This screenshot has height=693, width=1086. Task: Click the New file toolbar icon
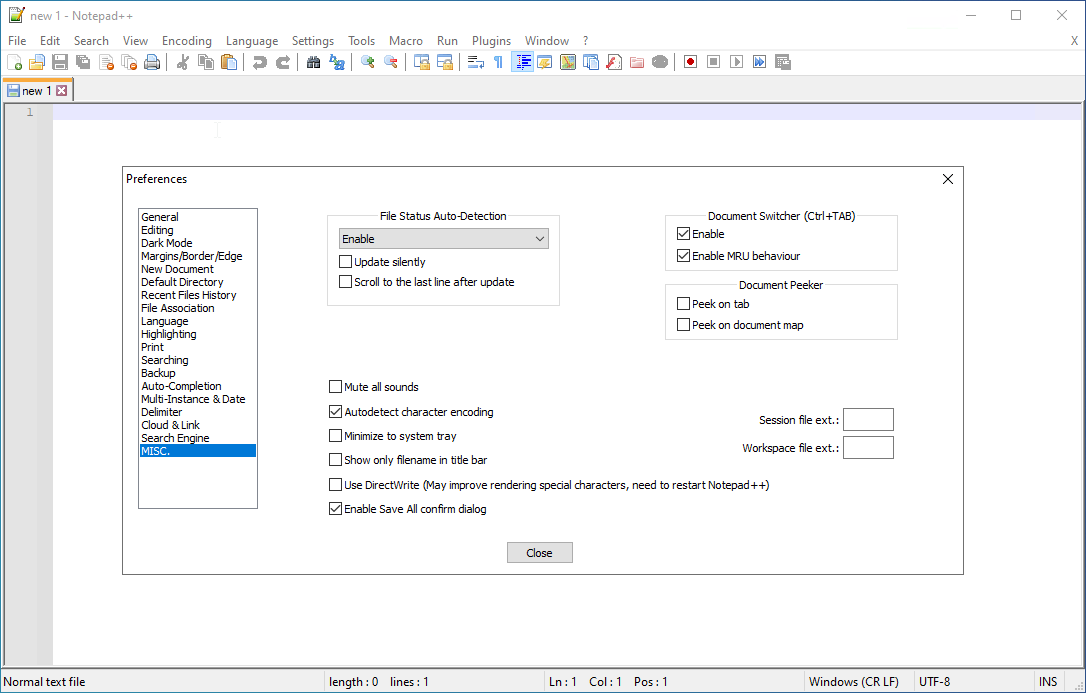(x=14, y=62)
